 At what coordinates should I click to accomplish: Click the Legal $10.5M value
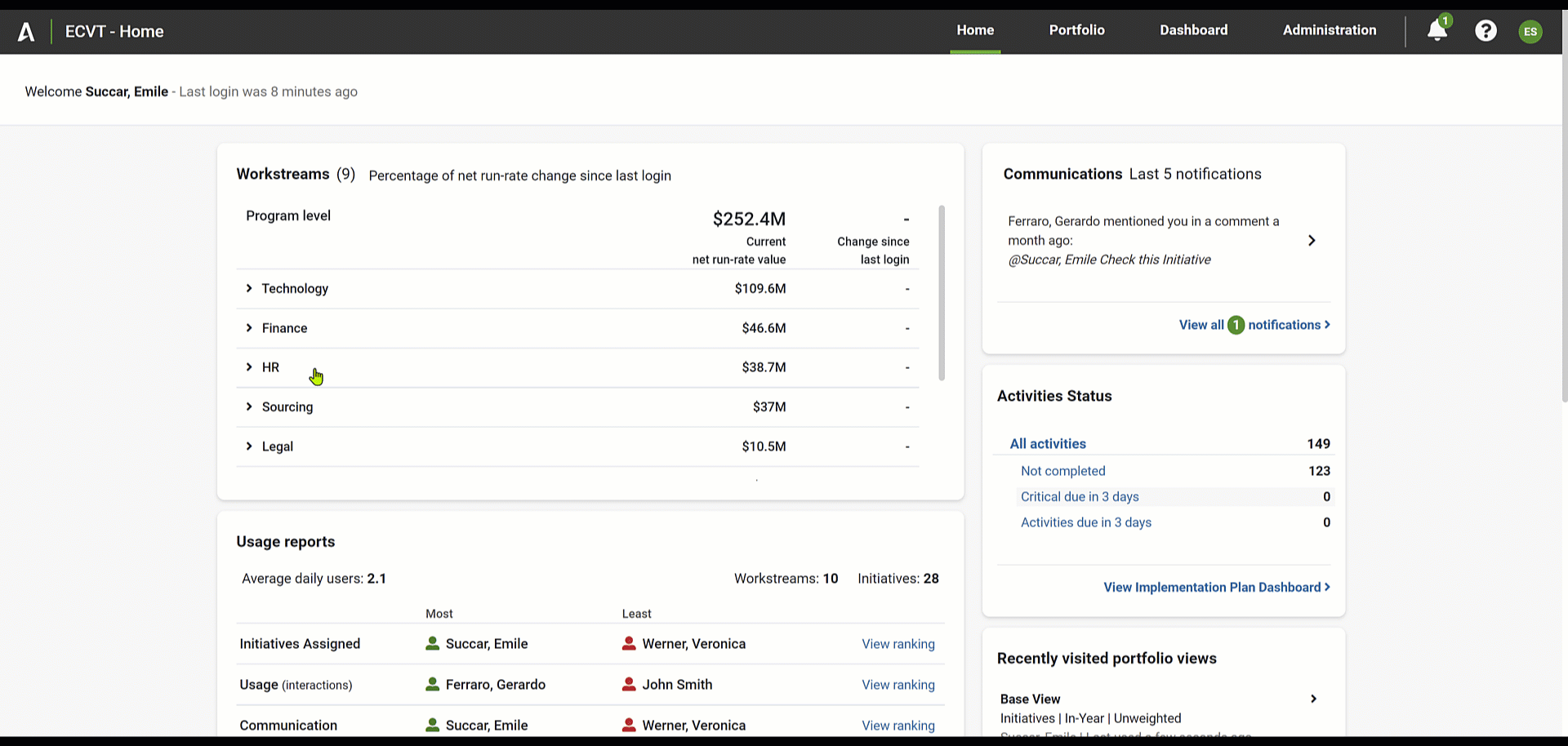pos(764,446)
